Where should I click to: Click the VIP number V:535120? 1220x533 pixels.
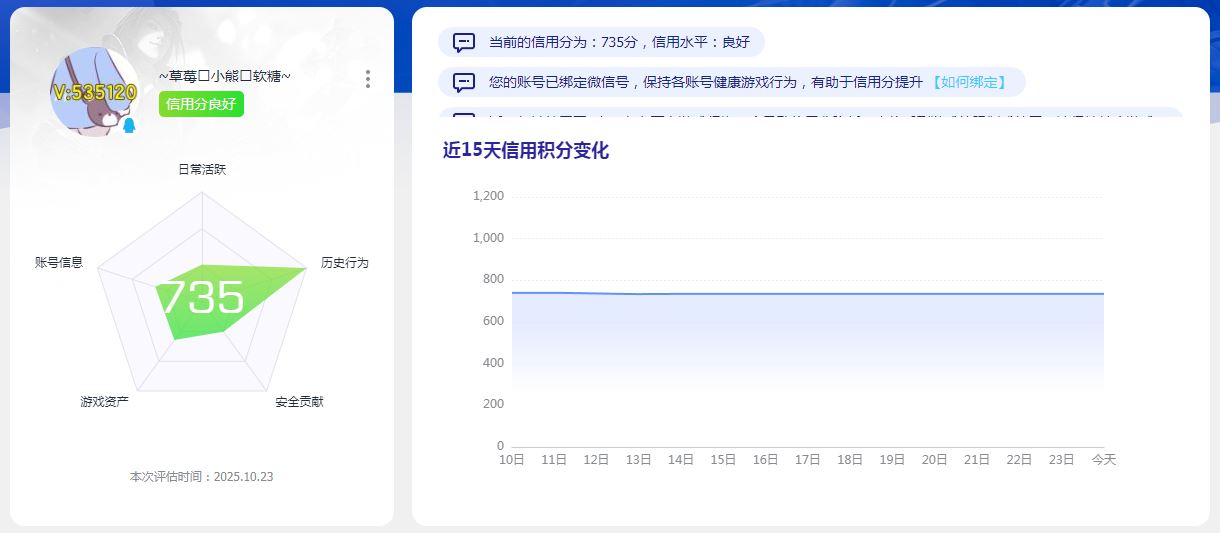point(94,93)
